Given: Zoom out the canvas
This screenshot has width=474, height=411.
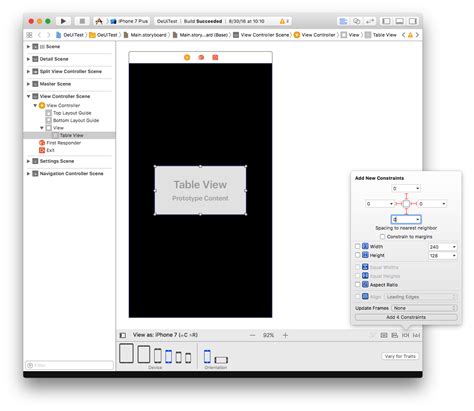Looking at the screenshot, I should [x=252, y=335].
